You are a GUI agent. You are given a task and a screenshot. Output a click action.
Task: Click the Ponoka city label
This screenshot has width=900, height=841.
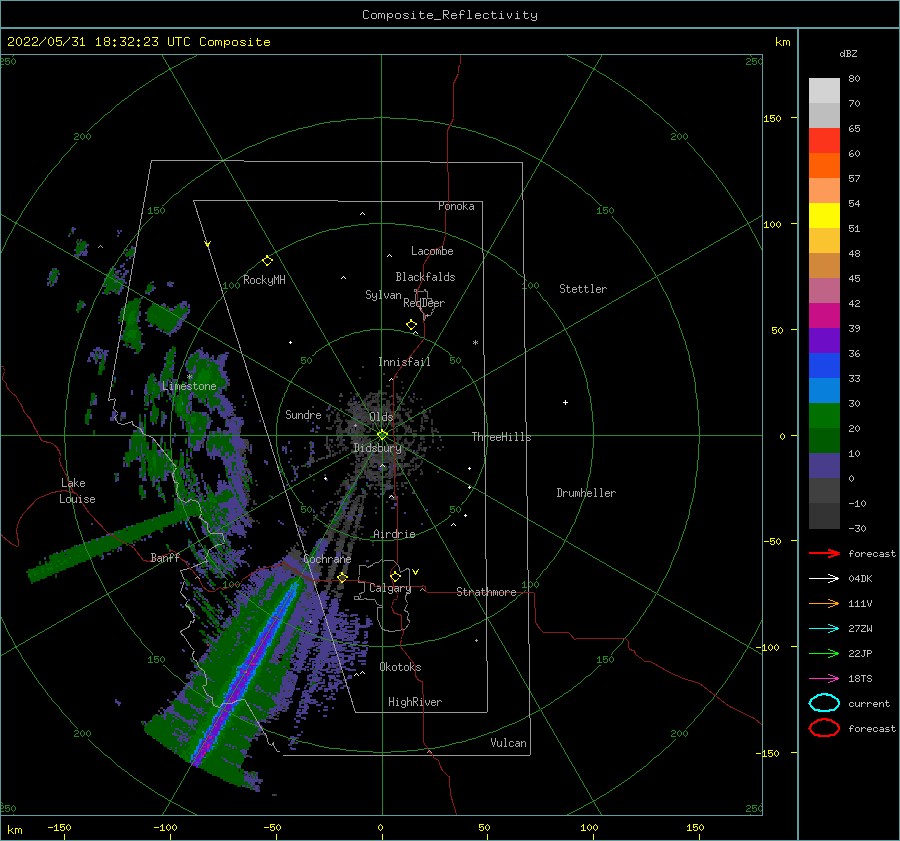click(456, 206)
